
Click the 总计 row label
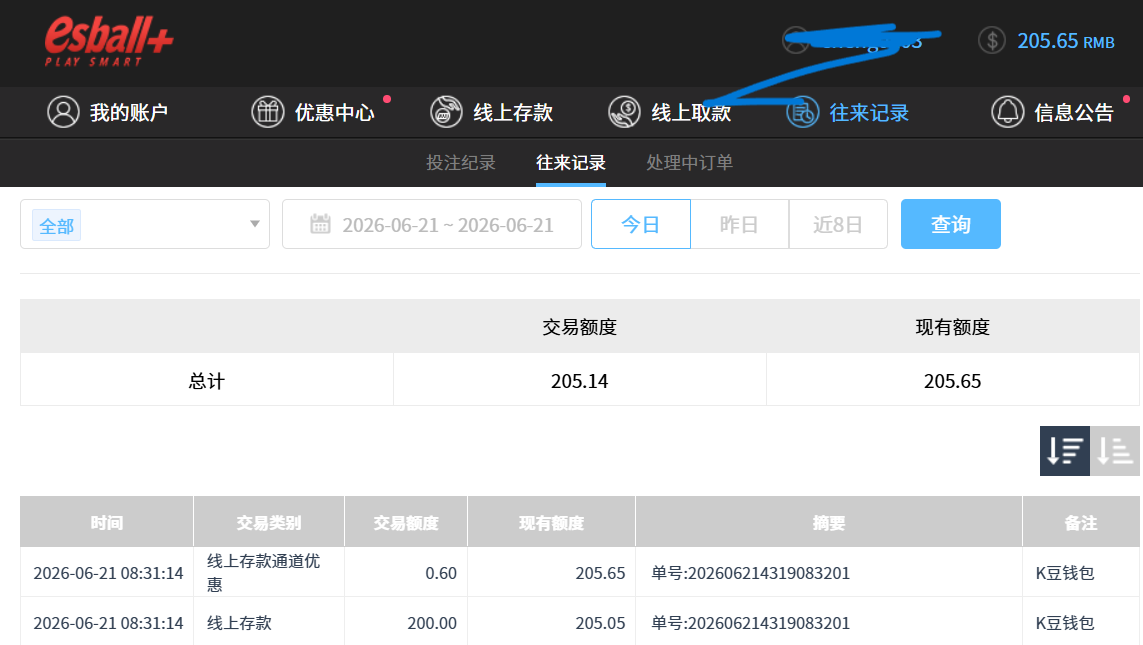point(207,381)
